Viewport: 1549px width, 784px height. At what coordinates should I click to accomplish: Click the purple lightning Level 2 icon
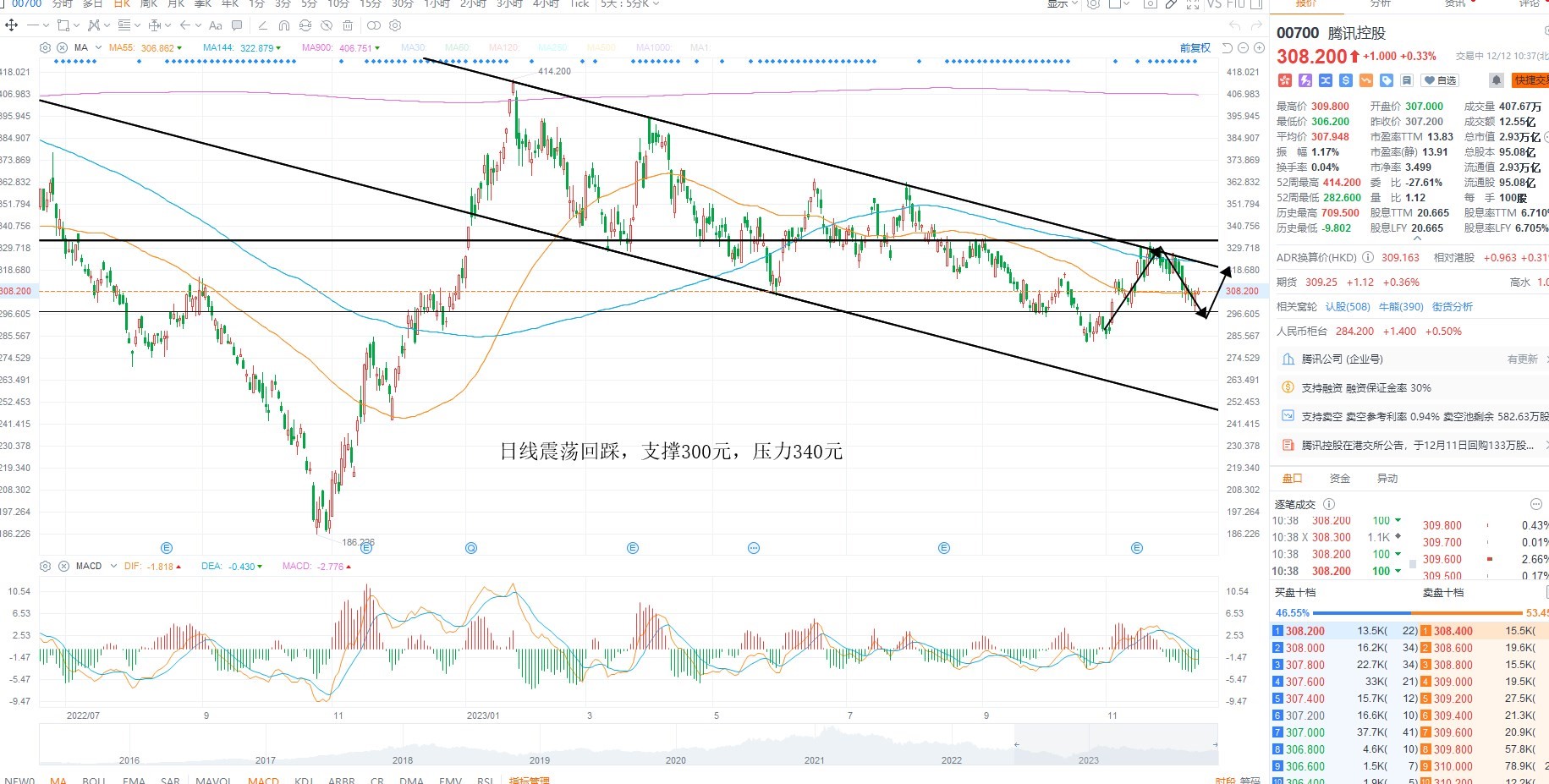click(1305, 80)
